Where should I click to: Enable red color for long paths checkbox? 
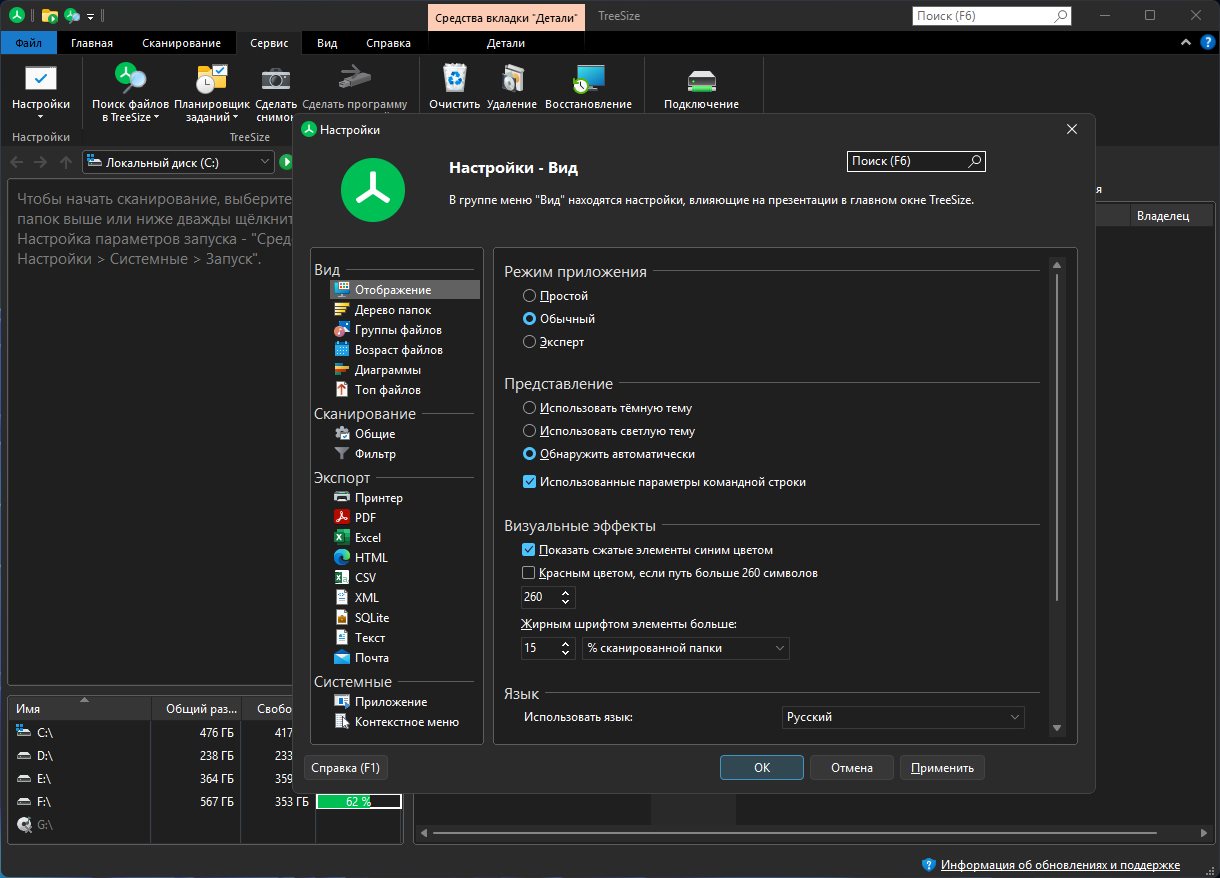529,573
